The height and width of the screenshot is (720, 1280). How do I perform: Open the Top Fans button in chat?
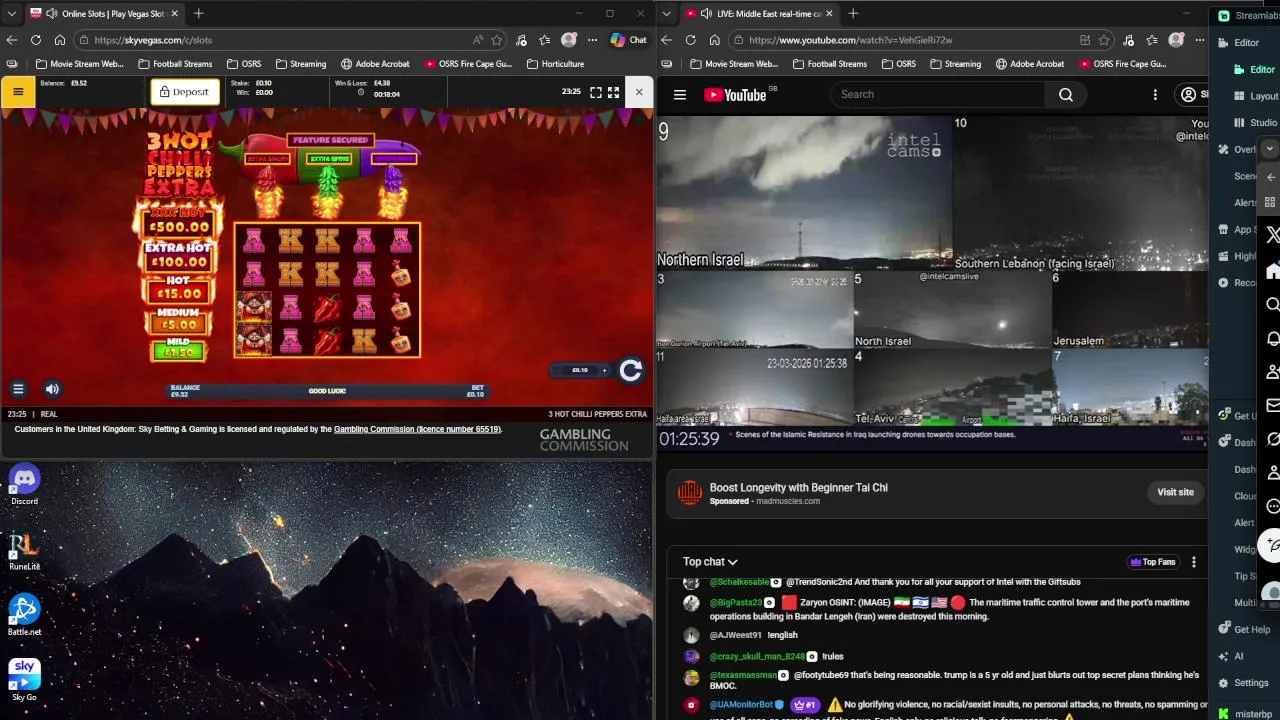point(1153,562)
